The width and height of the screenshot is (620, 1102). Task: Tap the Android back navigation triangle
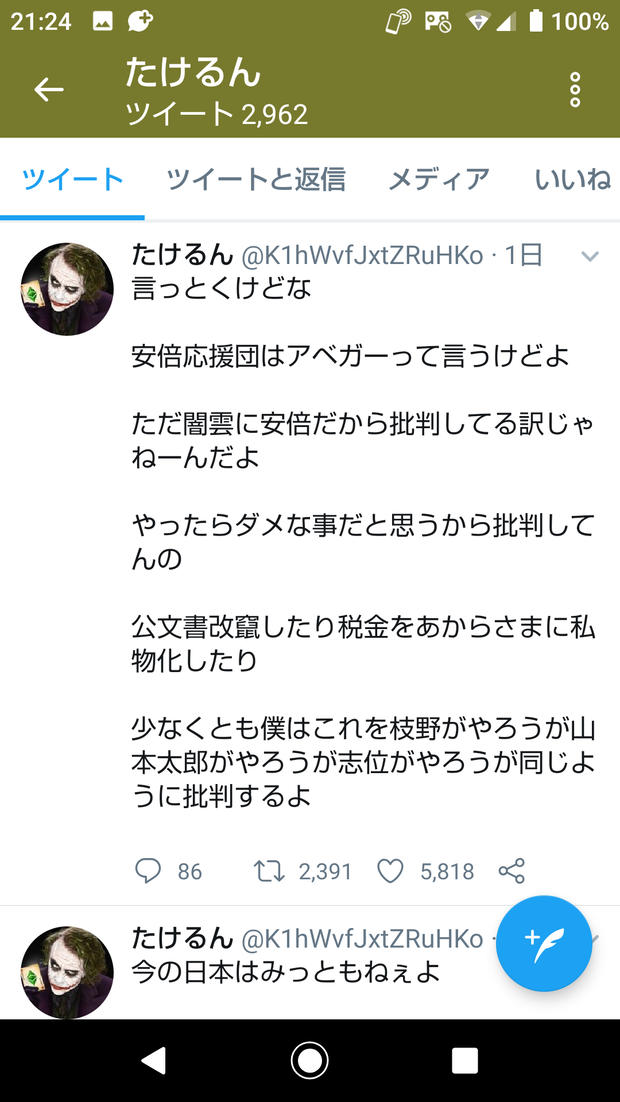click(153, 1061)
